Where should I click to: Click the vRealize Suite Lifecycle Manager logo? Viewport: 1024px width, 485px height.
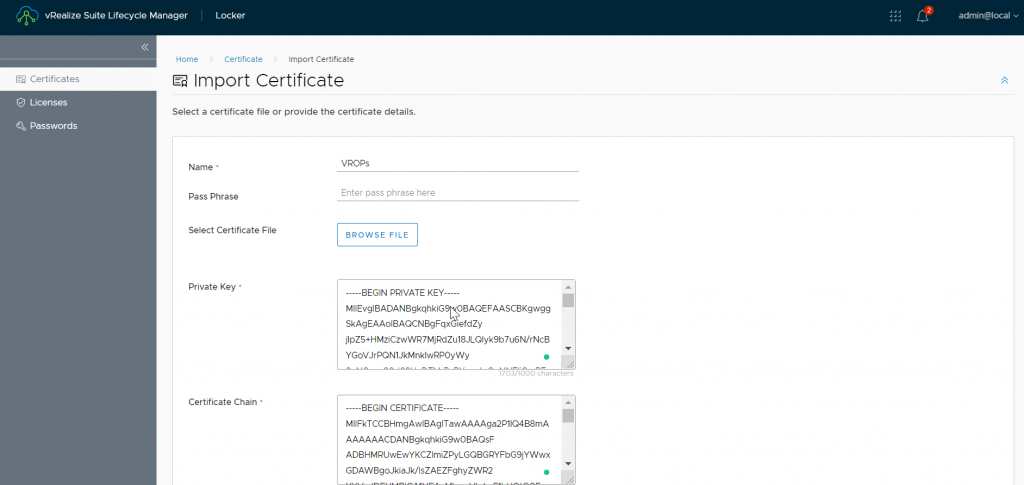pos(27,16)
